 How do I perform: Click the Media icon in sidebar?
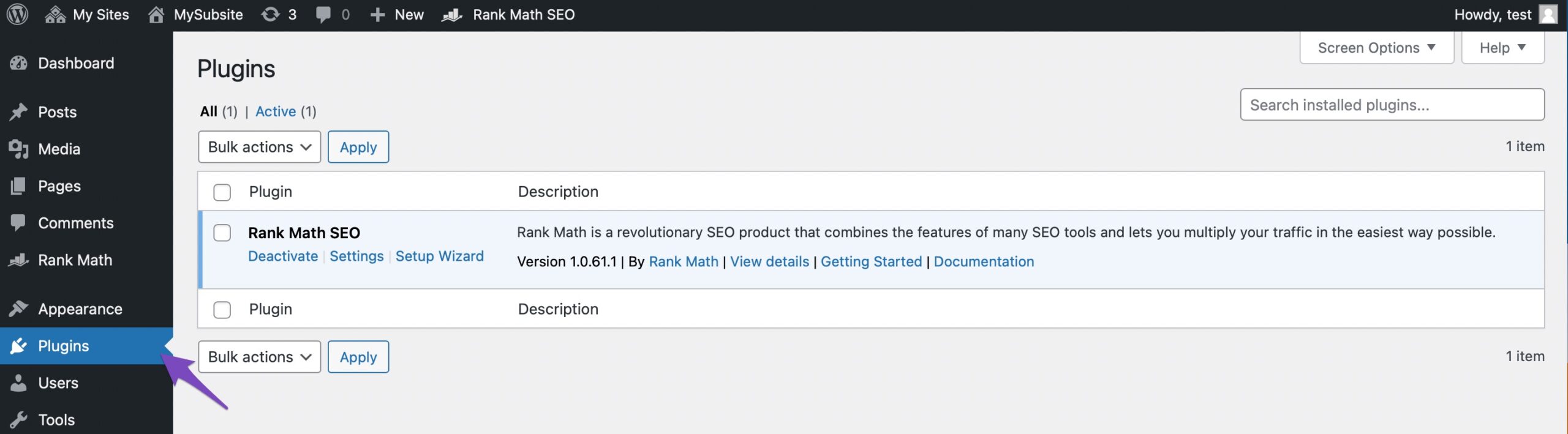pyautogui.click(x=18, y=149)
